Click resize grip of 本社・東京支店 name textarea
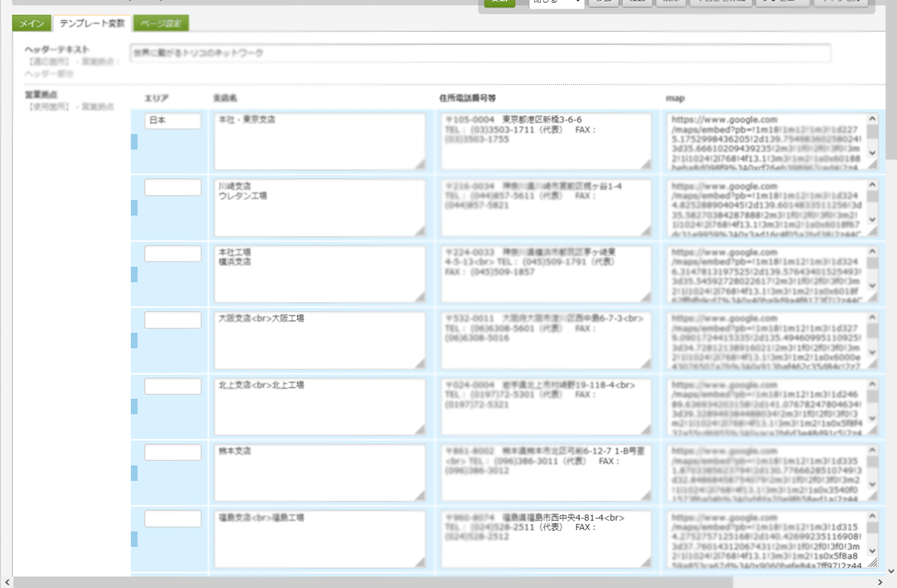The height and width of the screenshot is (588, 897). [x=421, y=165]
